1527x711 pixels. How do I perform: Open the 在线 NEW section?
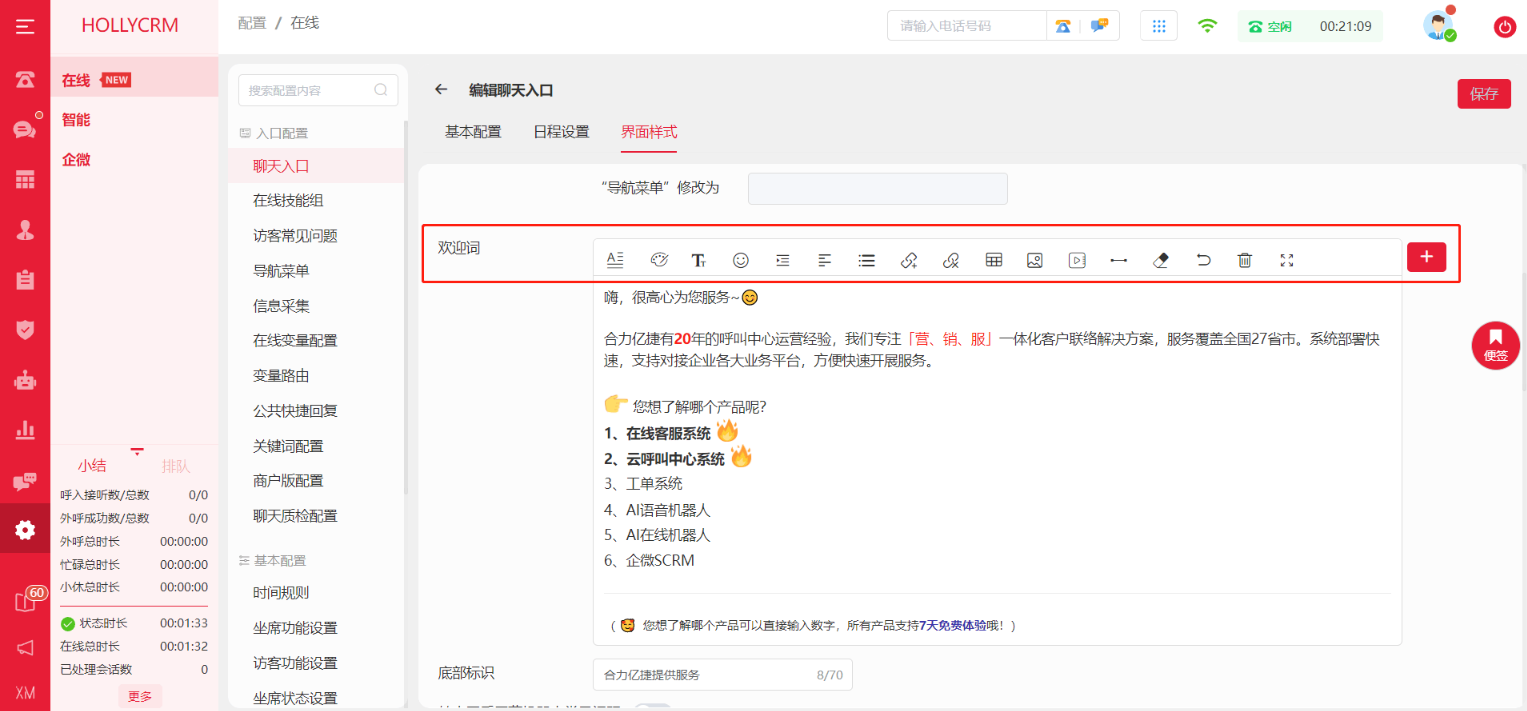[134, 80]
